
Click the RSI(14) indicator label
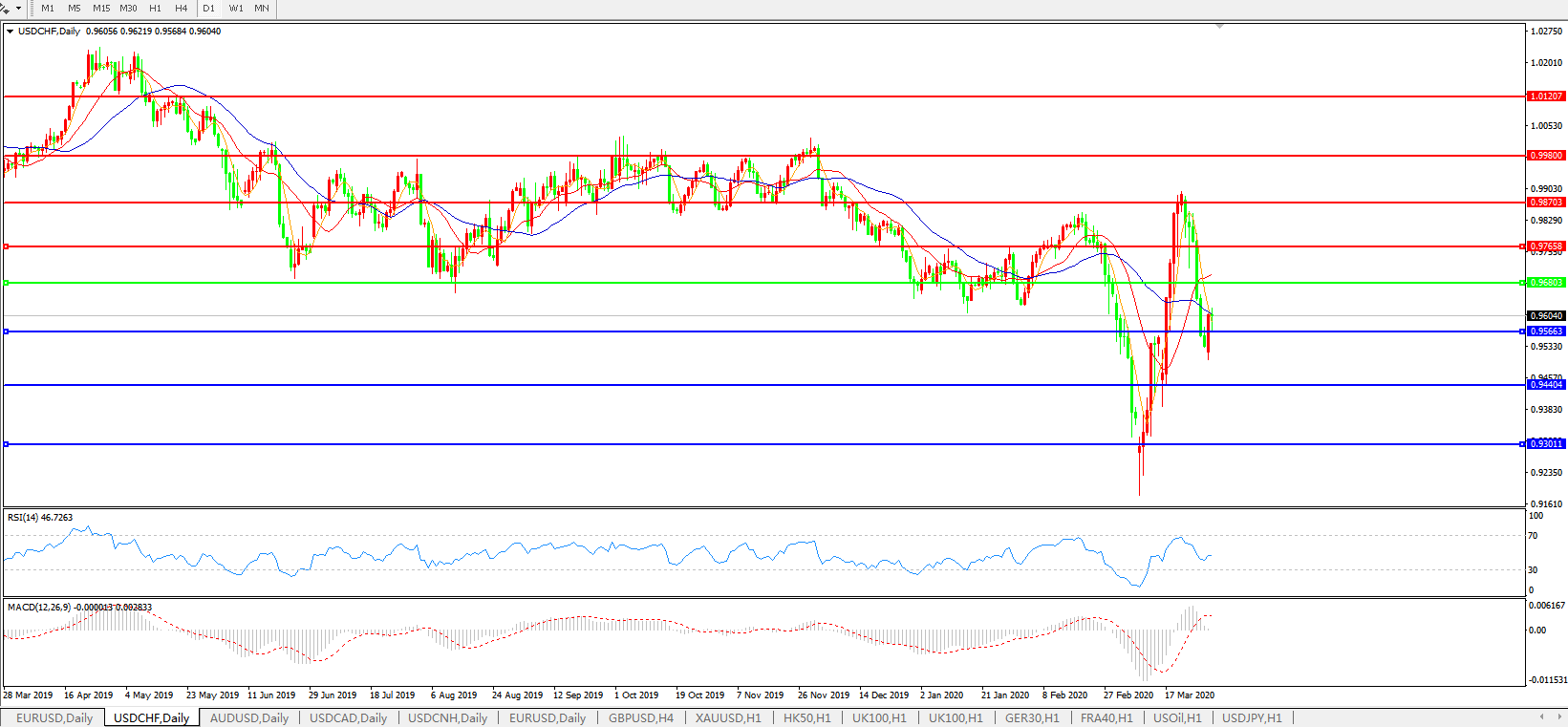point(39,518)
